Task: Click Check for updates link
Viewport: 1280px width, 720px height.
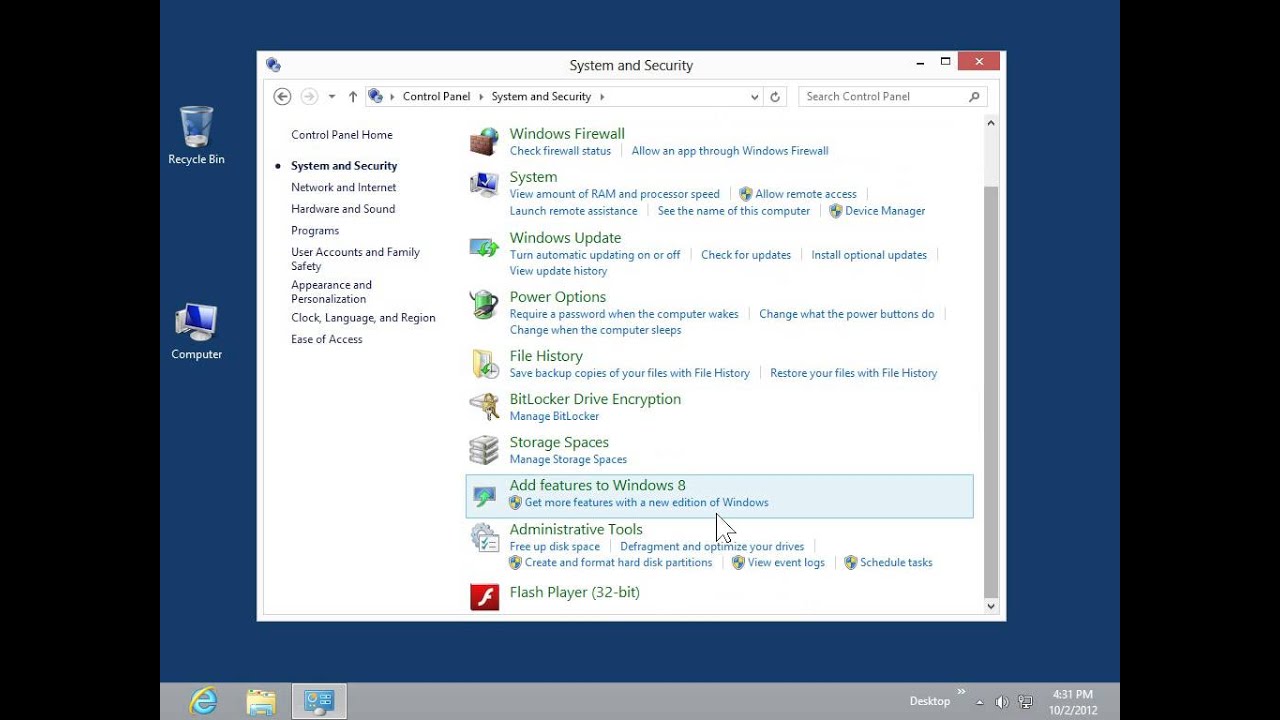Action: coord(746,255)
